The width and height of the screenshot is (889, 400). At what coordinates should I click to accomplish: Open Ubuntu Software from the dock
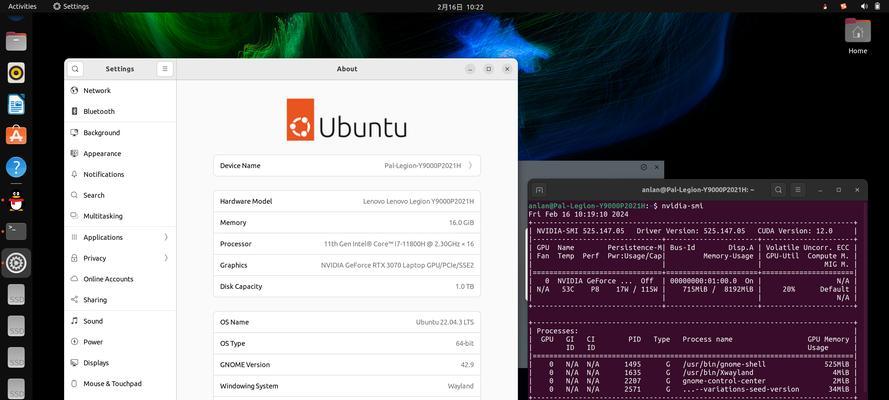point(16,135)
